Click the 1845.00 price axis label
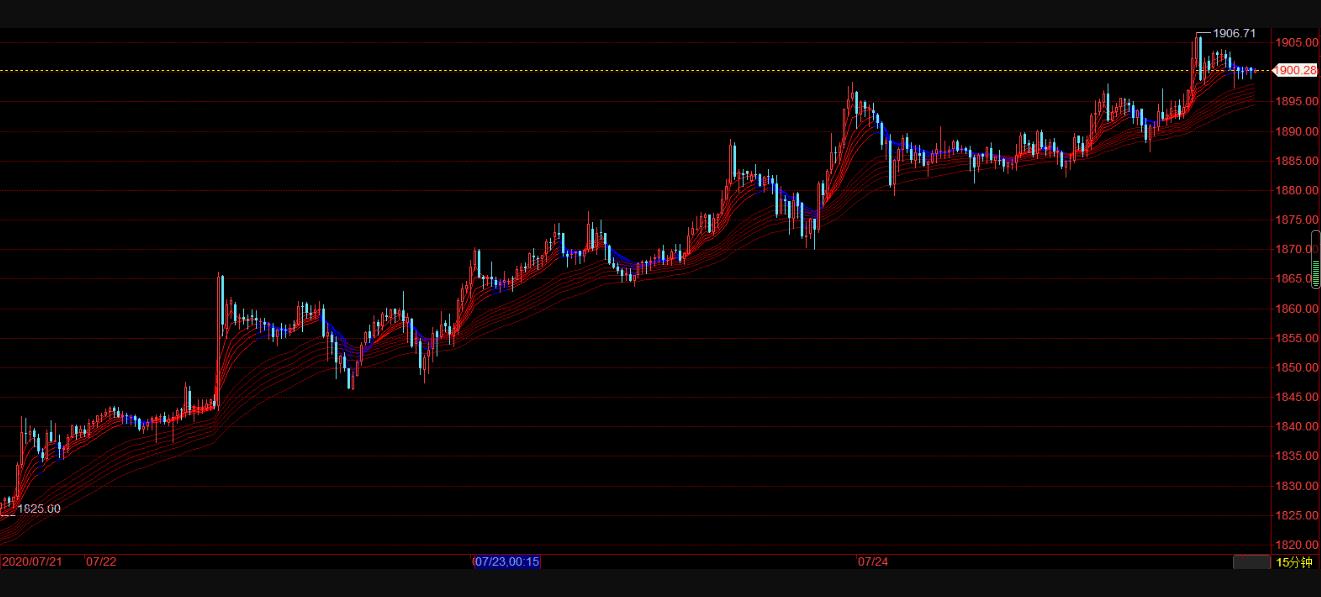 click(x=1296, y=397)
